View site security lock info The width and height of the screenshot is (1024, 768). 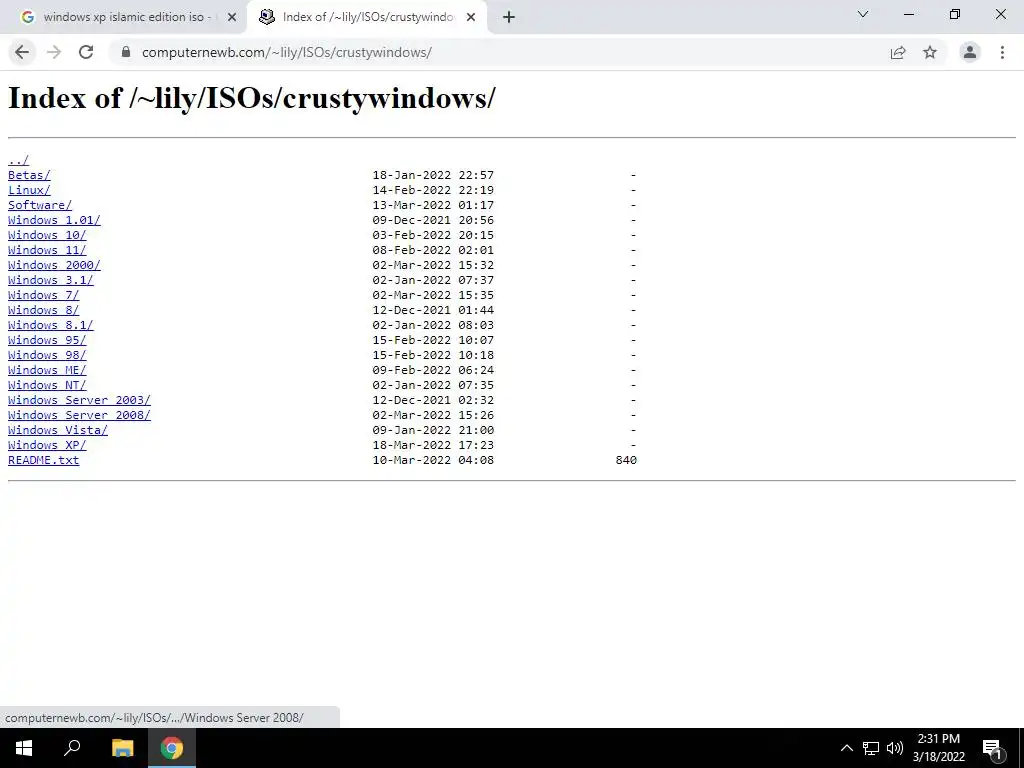click(126, 52)
